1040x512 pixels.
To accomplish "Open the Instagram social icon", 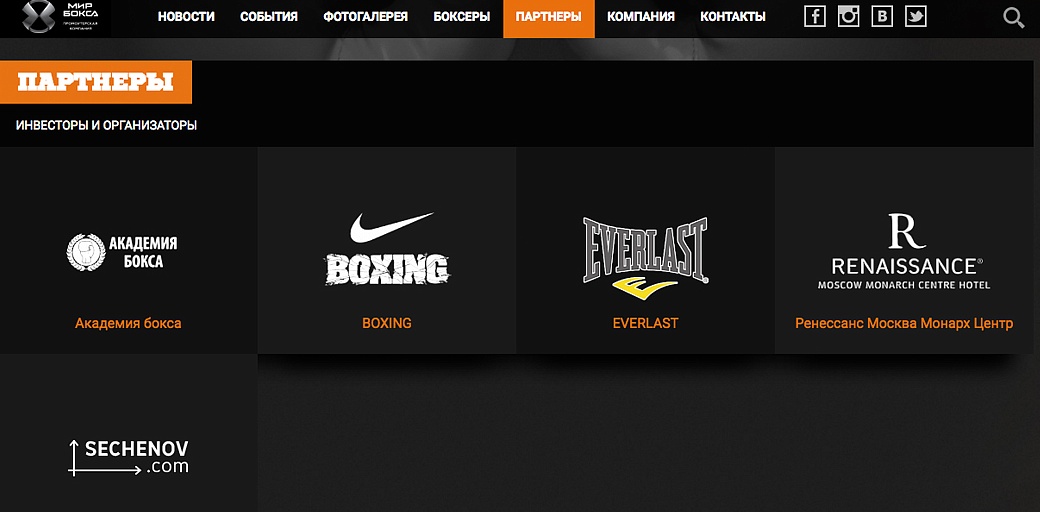I will click(848, 17).
